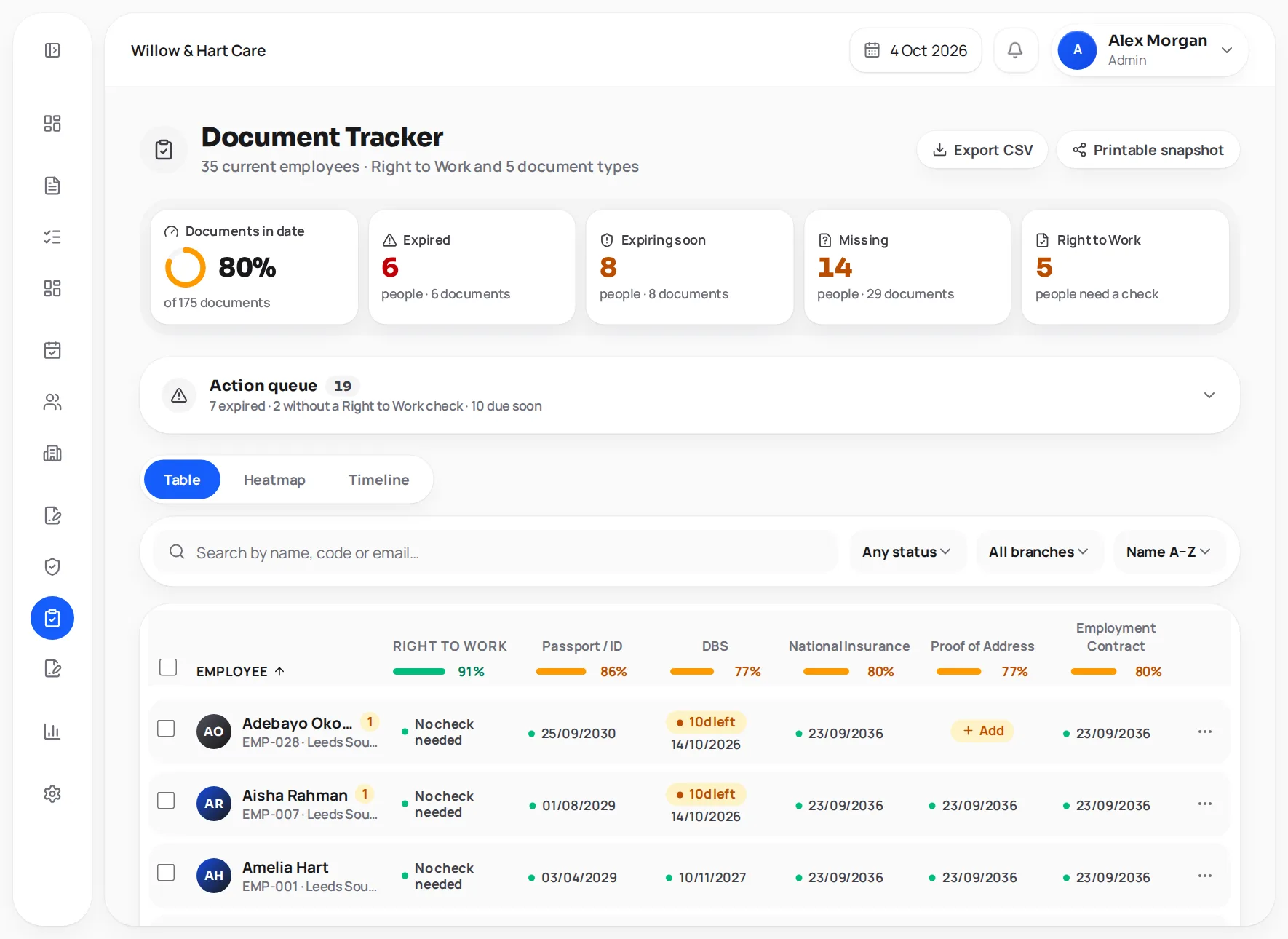Open row actions for Aisha Rahman

(1205, 804)
